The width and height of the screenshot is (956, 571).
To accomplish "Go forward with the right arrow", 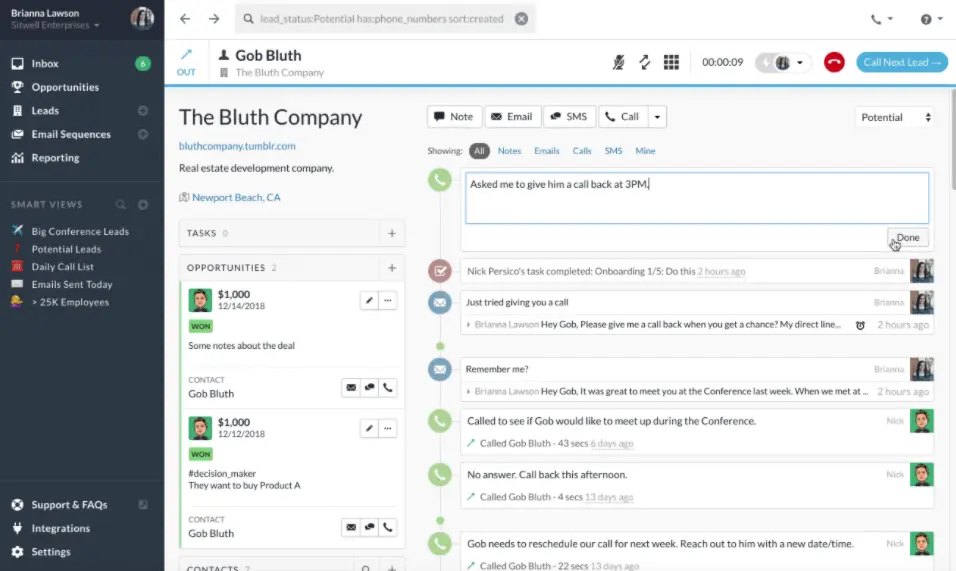I will [214, 19].
